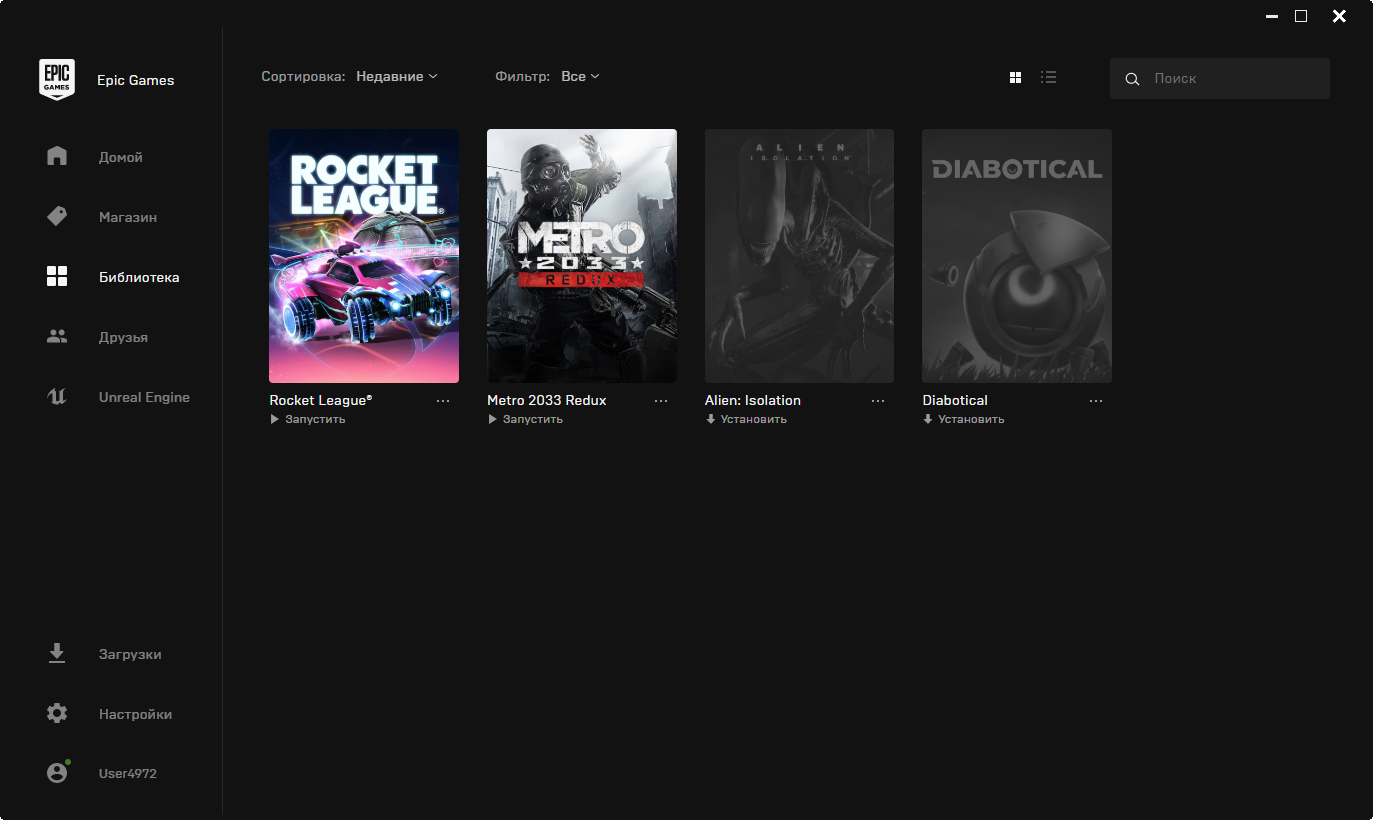Click the Alien: Isolation title text
Viewport: 1373px width, 820px height.
pos(753,400)
